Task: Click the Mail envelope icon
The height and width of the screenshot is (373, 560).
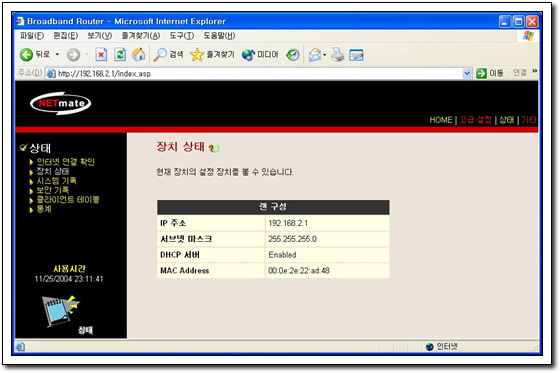Action: (x=315, y=55)
